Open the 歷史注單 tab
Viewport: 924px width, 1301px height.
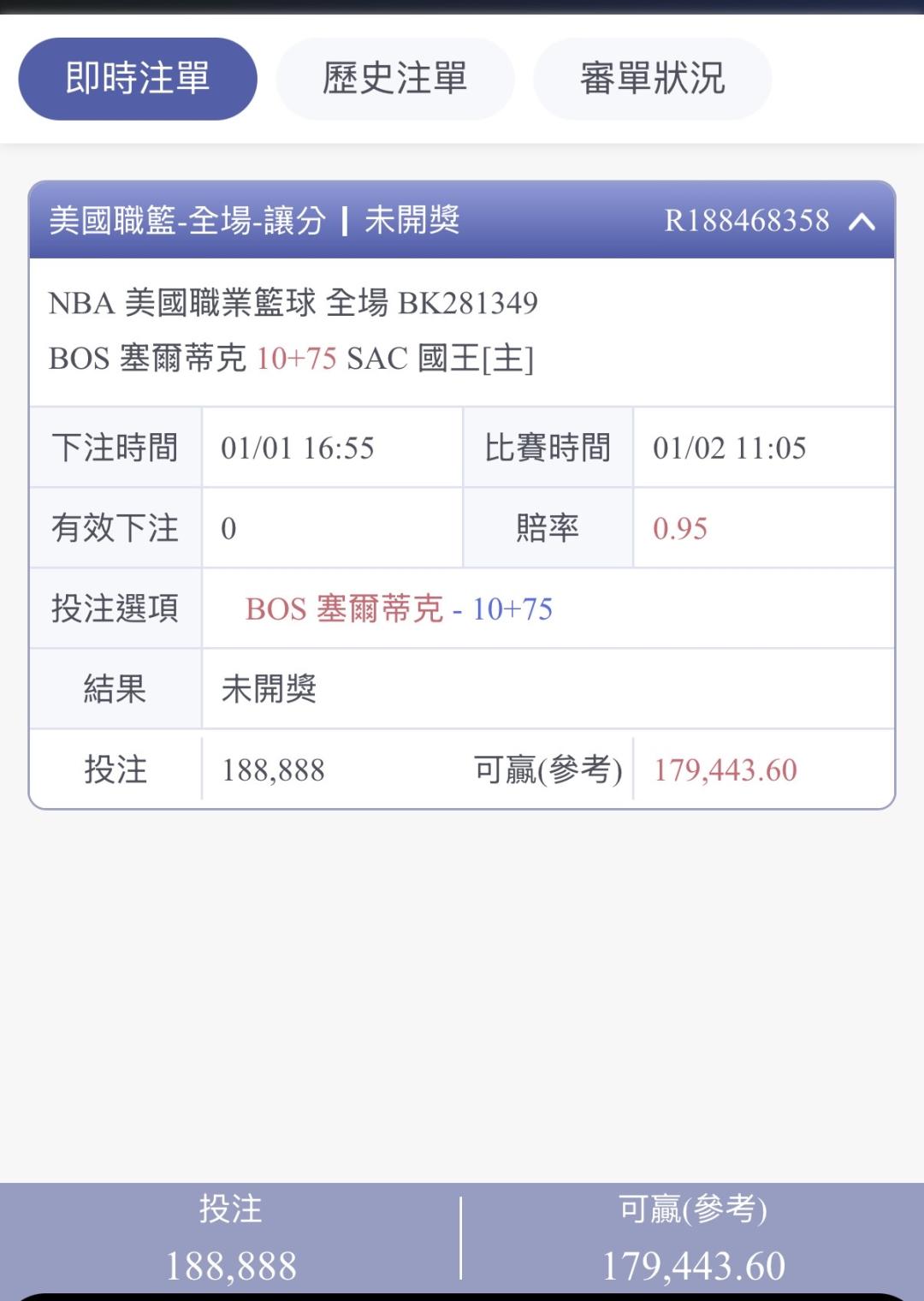coord(394,79)
